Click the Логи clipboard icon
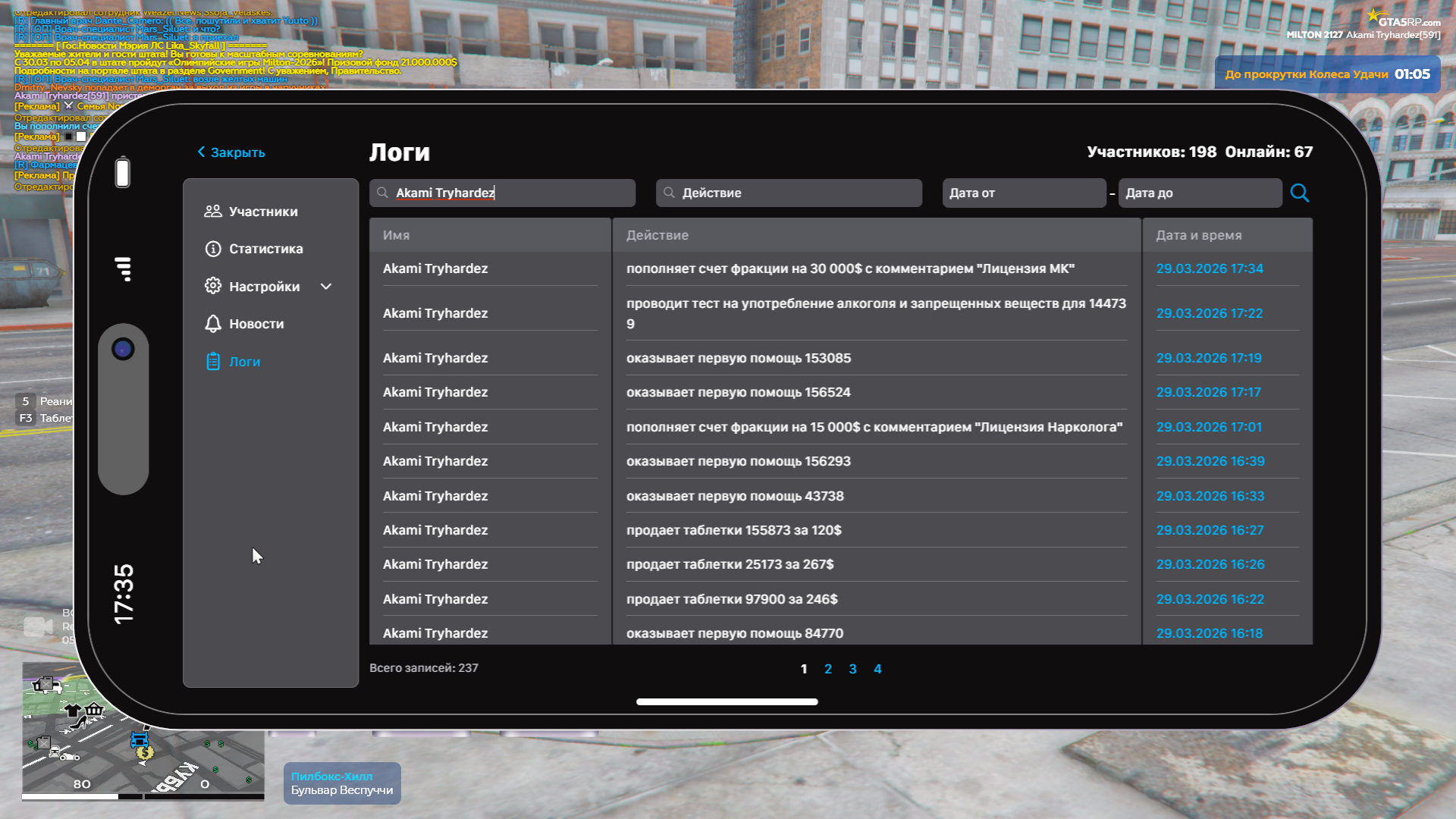 [x=213, y=362]
